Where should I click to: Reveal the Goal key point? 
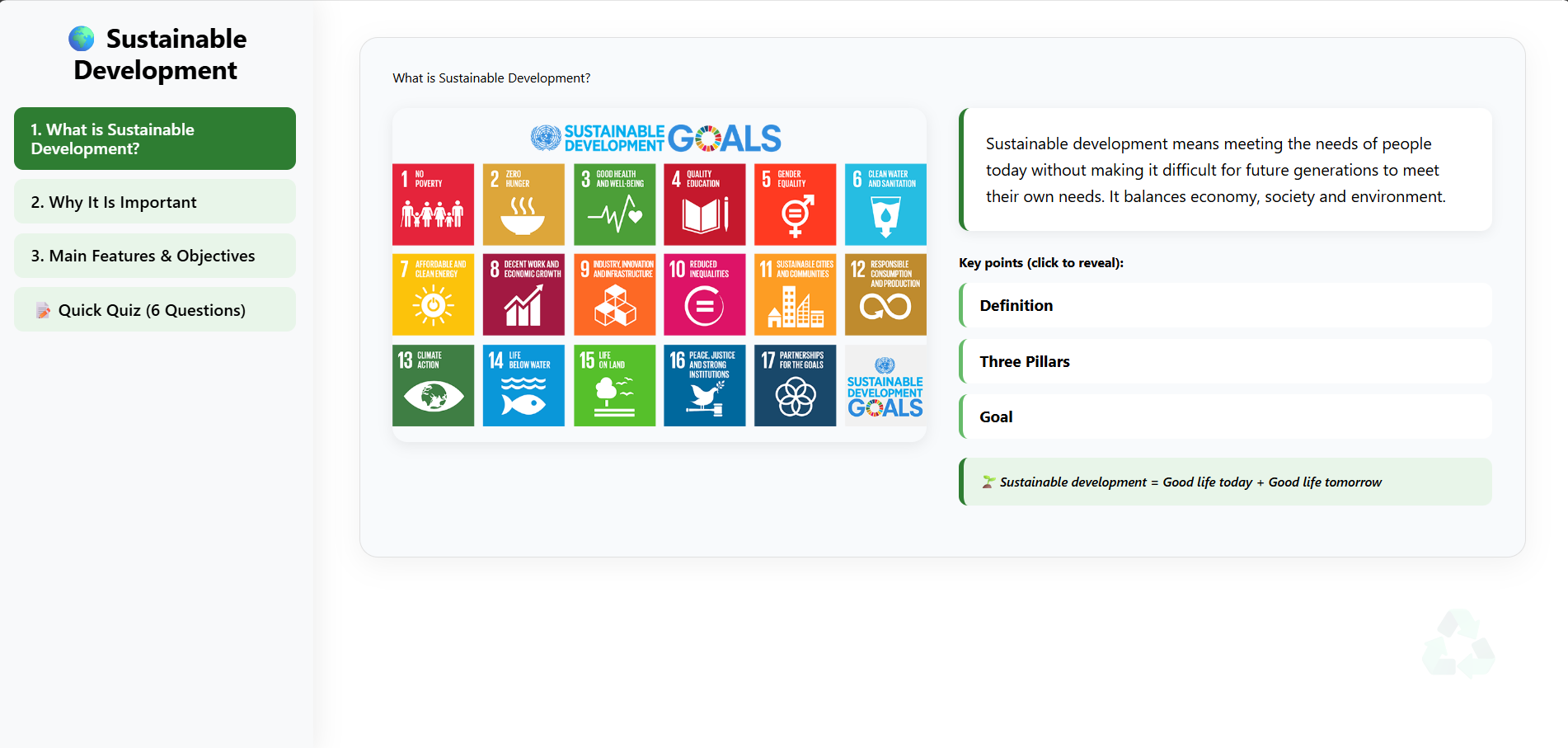(1225, 416)
